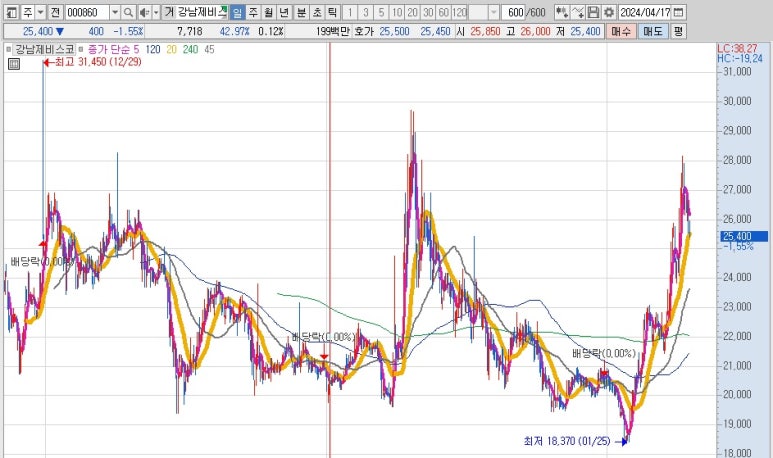Click the stock code input 000860

(x=86, y=12)
